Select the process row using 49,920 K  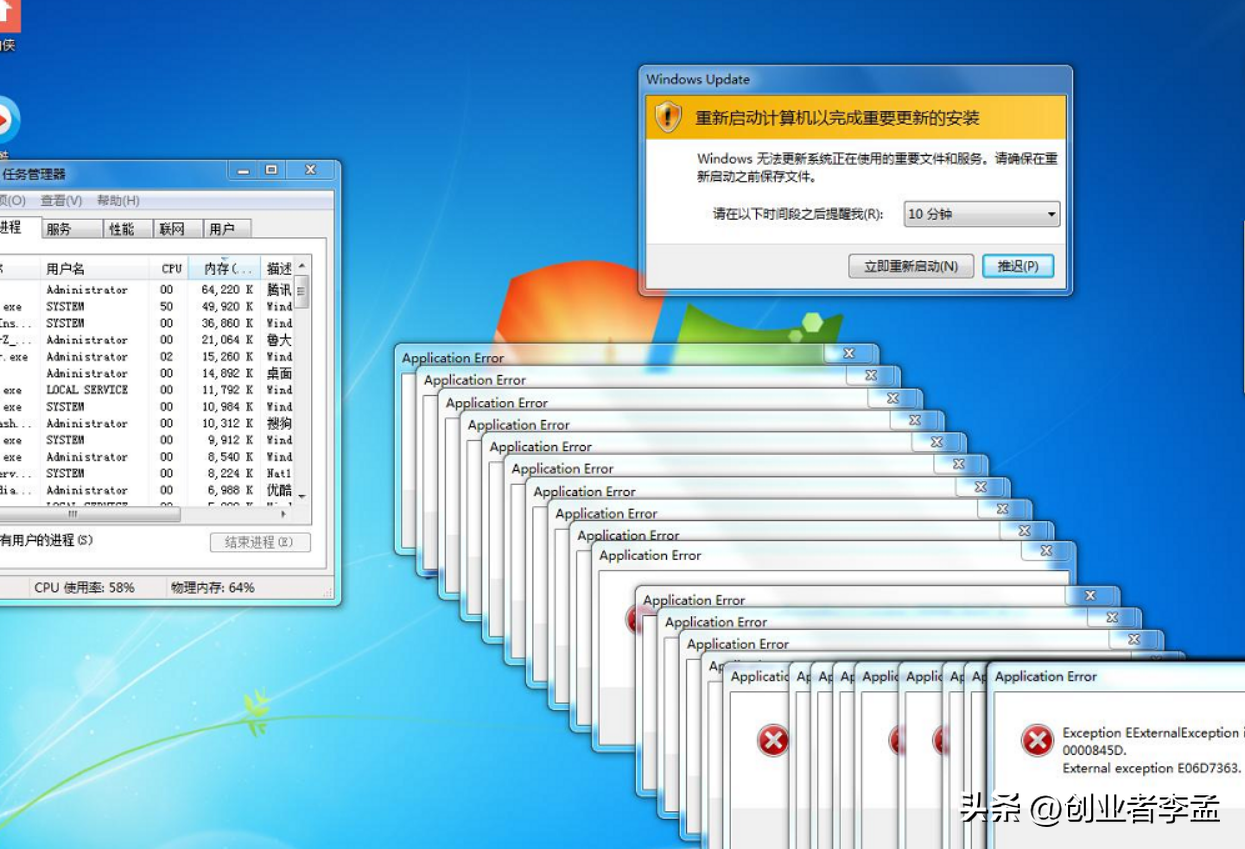(148, 307)
